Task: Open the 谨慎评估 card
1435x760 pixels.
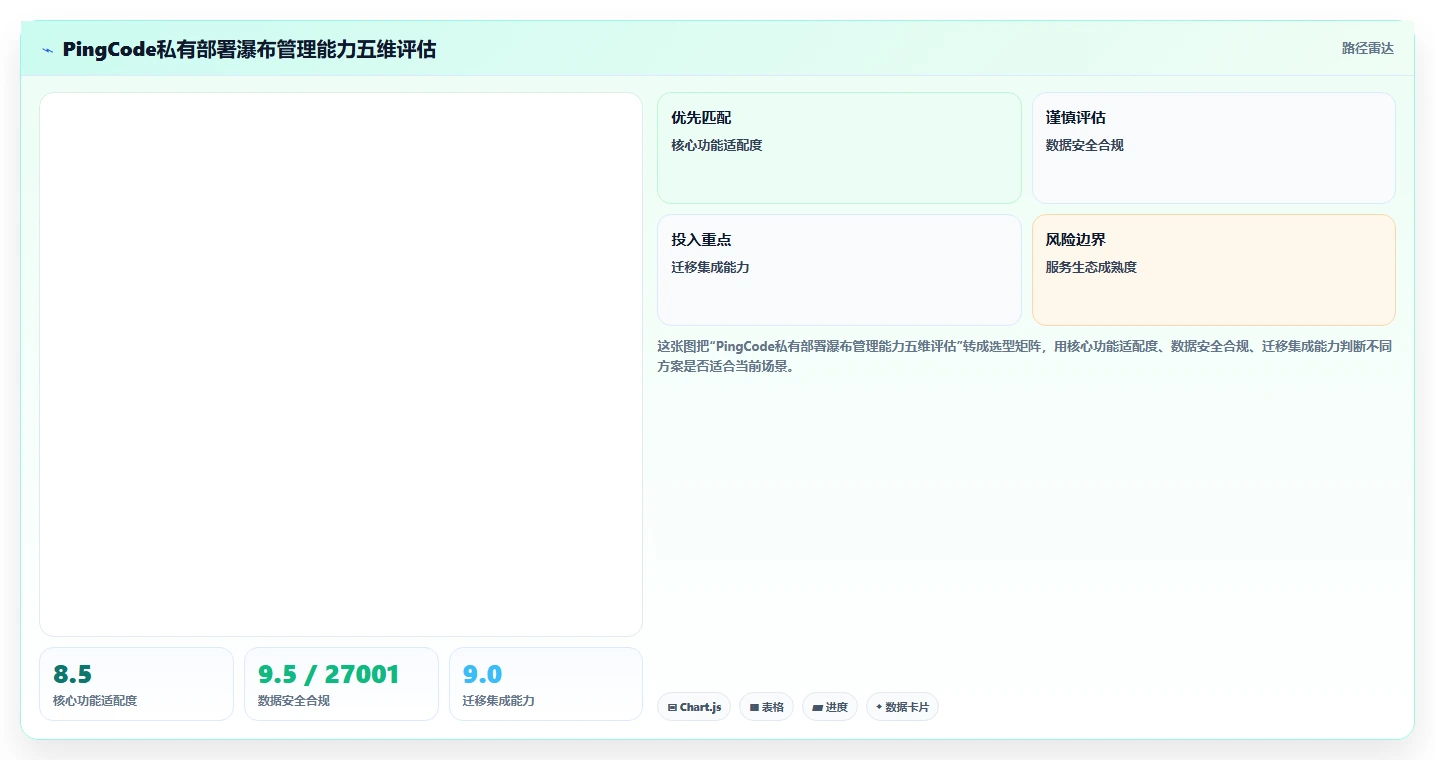Action: coord(1213,148)
